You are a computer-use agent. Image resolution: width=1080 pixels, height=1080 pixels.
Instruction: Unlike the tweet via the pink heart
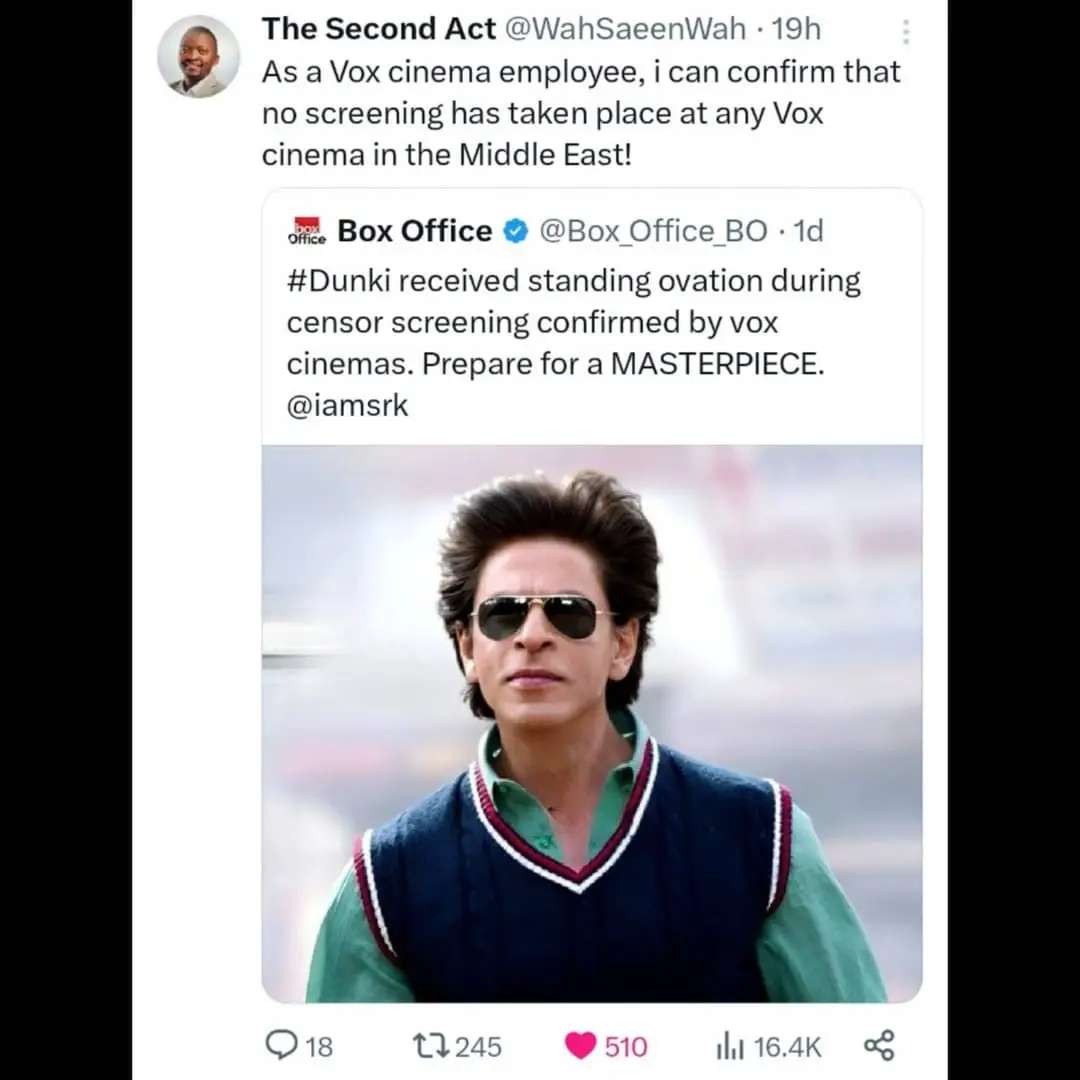[580, 1046]
